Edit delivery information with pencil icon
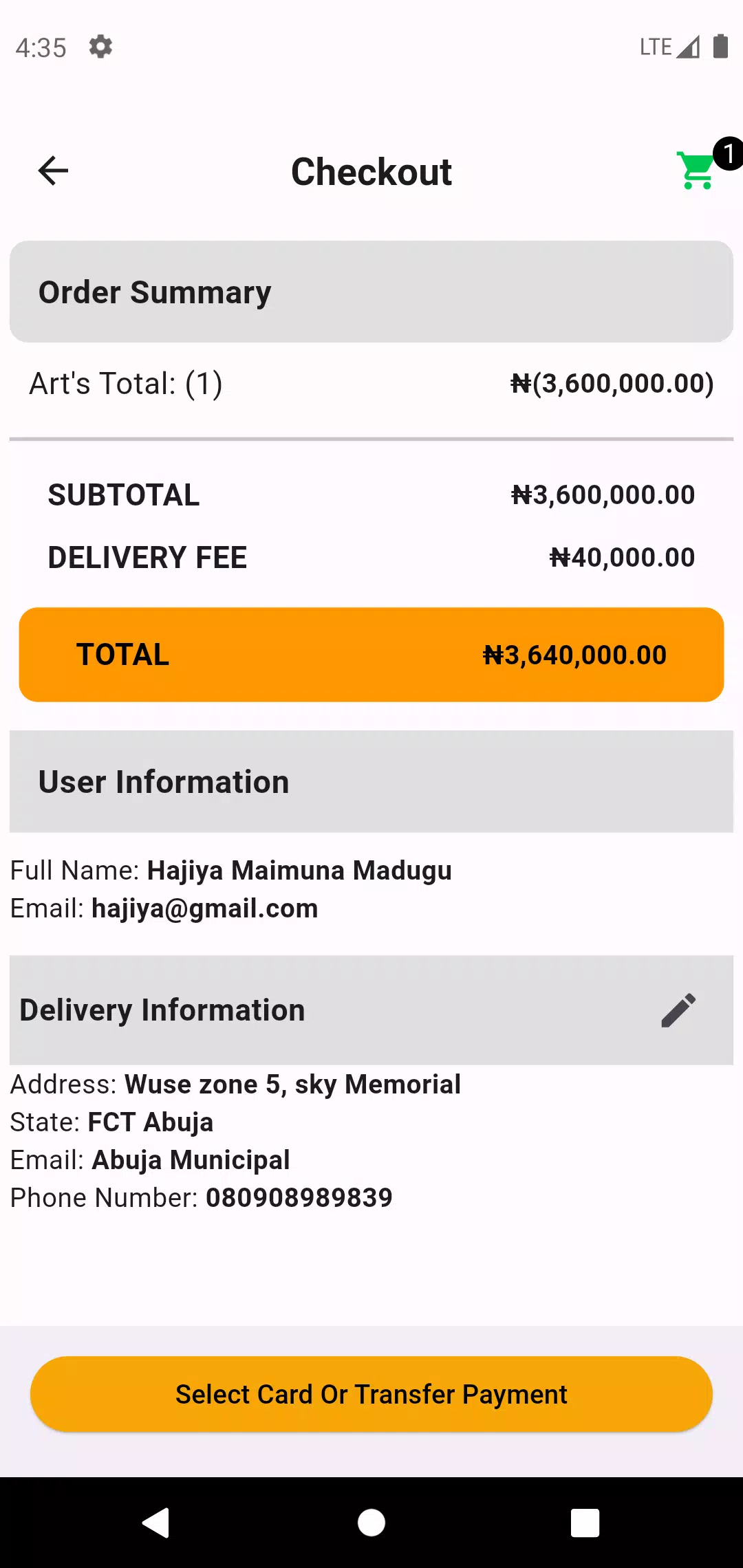 click(678, 1010)
